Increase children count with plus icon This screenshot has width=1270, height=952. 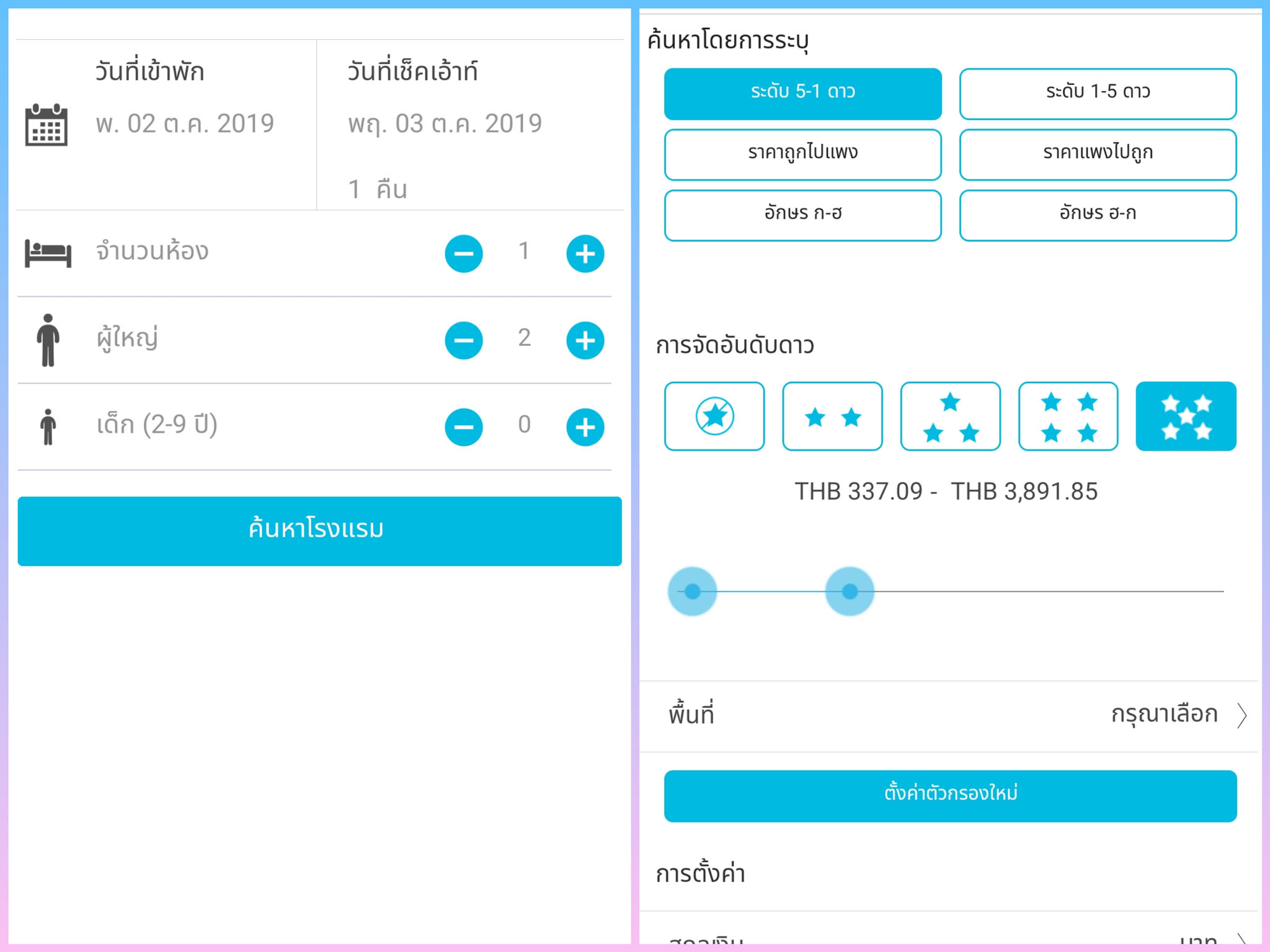585,427
